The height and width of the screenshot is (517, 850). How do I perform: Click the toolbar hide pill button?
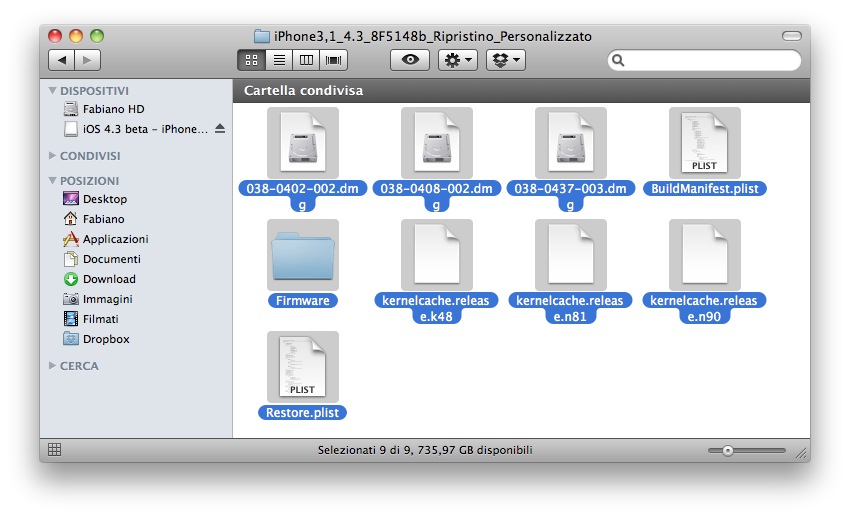tap(791, 36)
